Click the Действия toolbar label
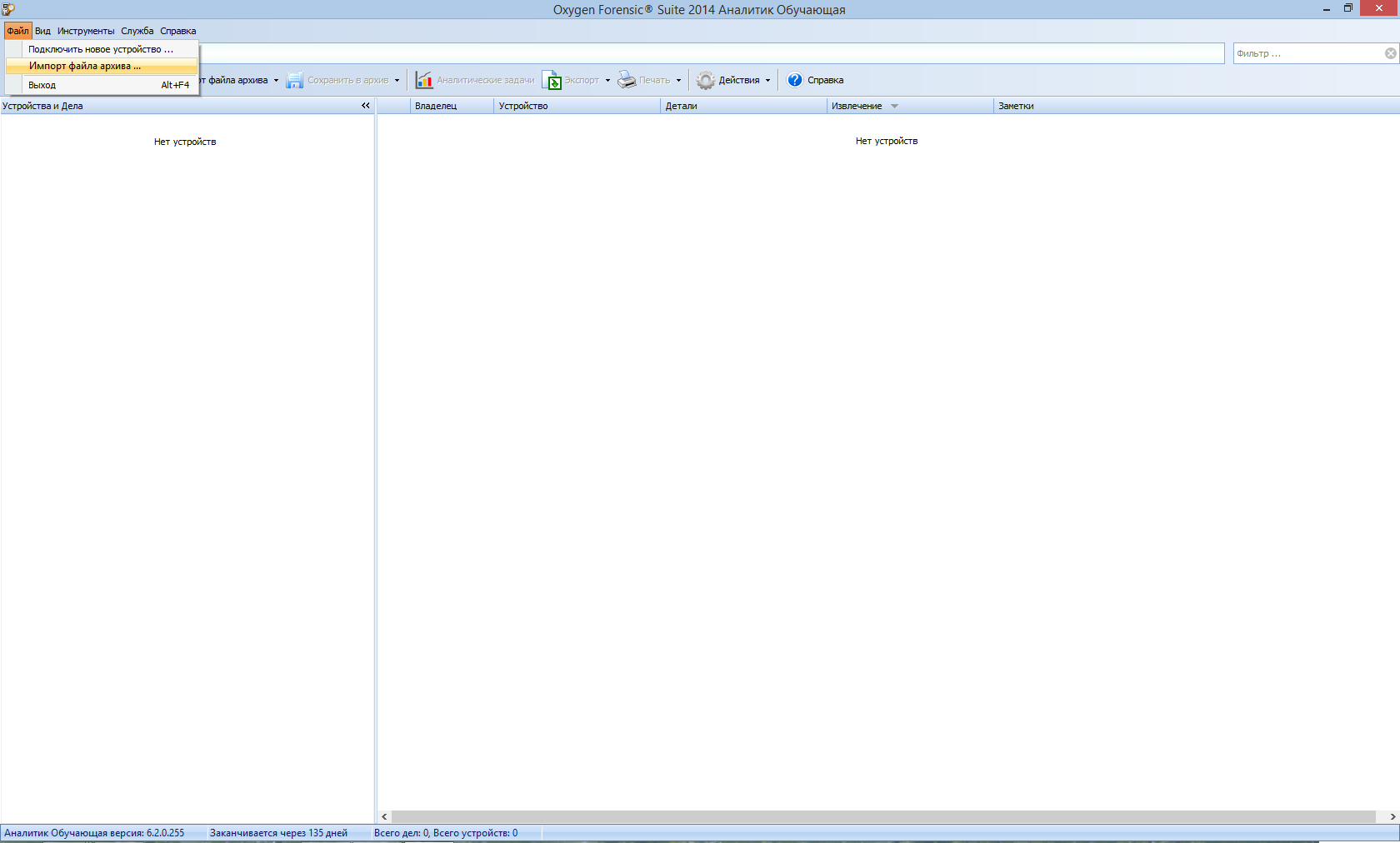 [x=739, y=81]
